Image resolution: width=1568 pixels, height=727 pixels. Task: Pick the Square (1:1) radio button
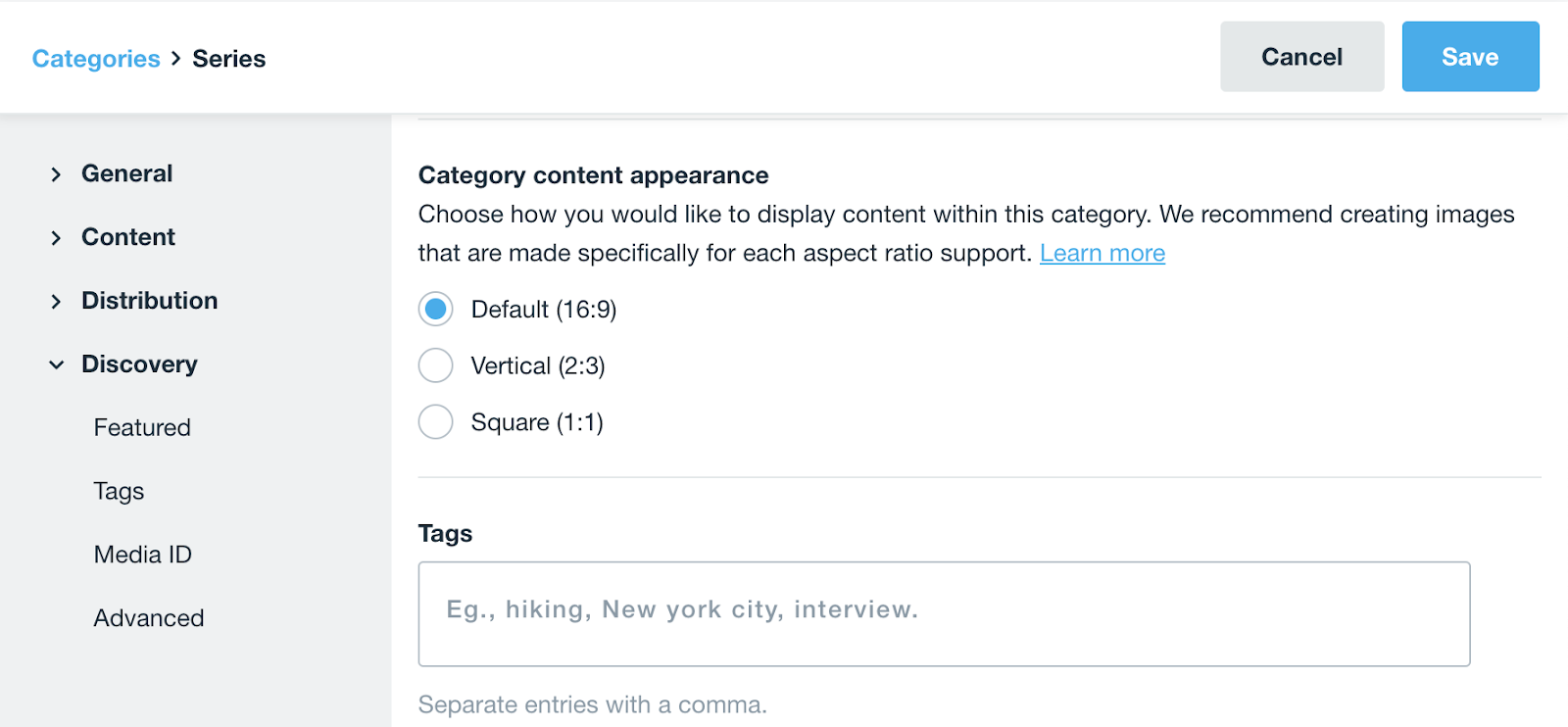point(435,422)
